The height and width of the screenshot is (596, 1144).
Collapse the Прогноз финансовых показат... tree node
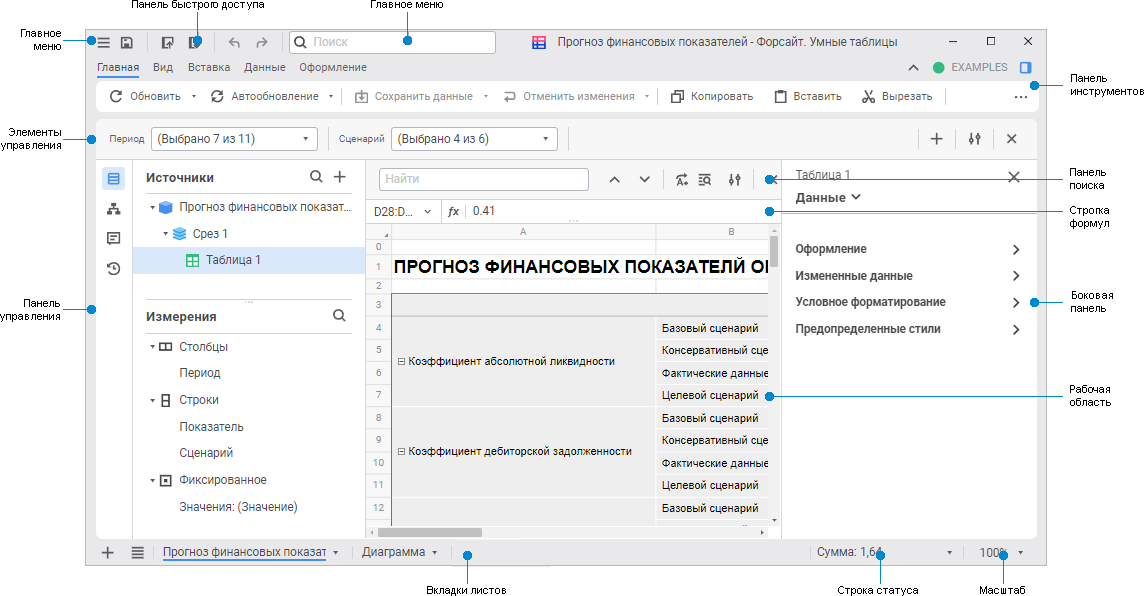tap(152, 208)
